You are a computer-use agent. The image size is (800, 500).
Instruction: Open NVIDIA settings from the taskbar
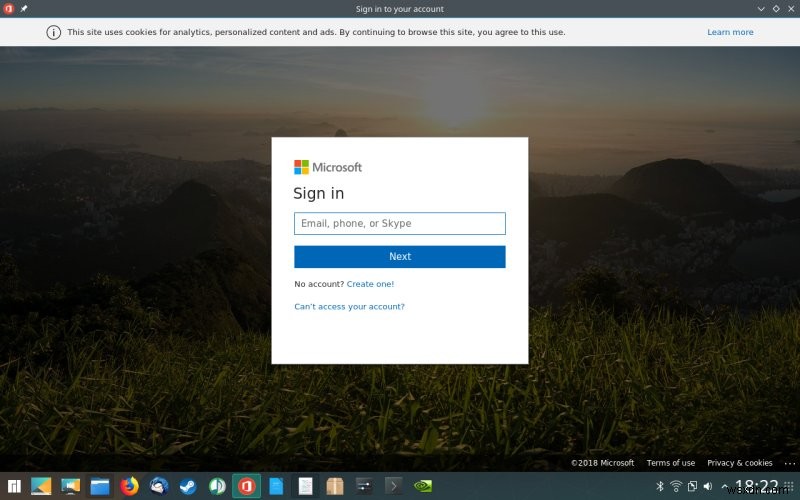[423, 486]
